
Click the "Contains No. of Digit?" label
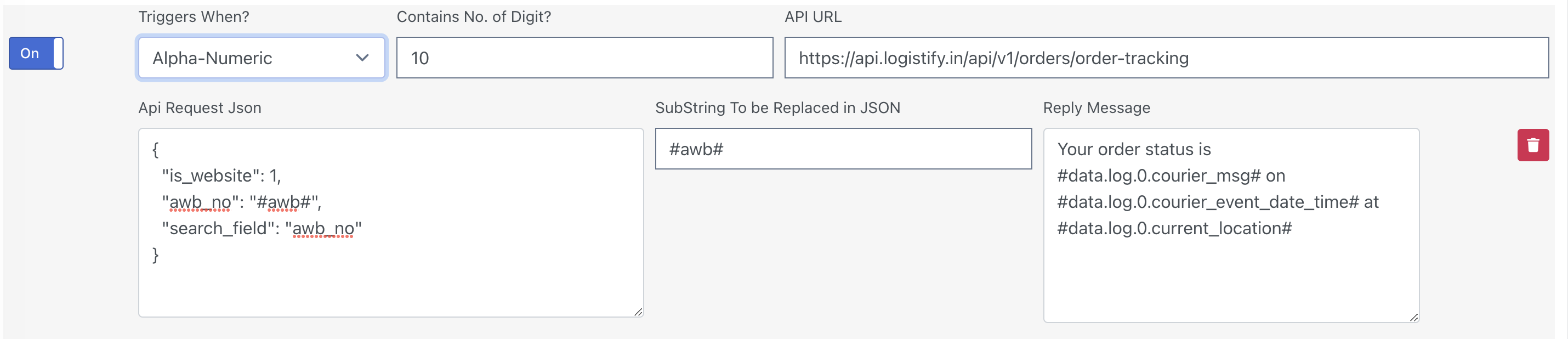tap(474, 16)
